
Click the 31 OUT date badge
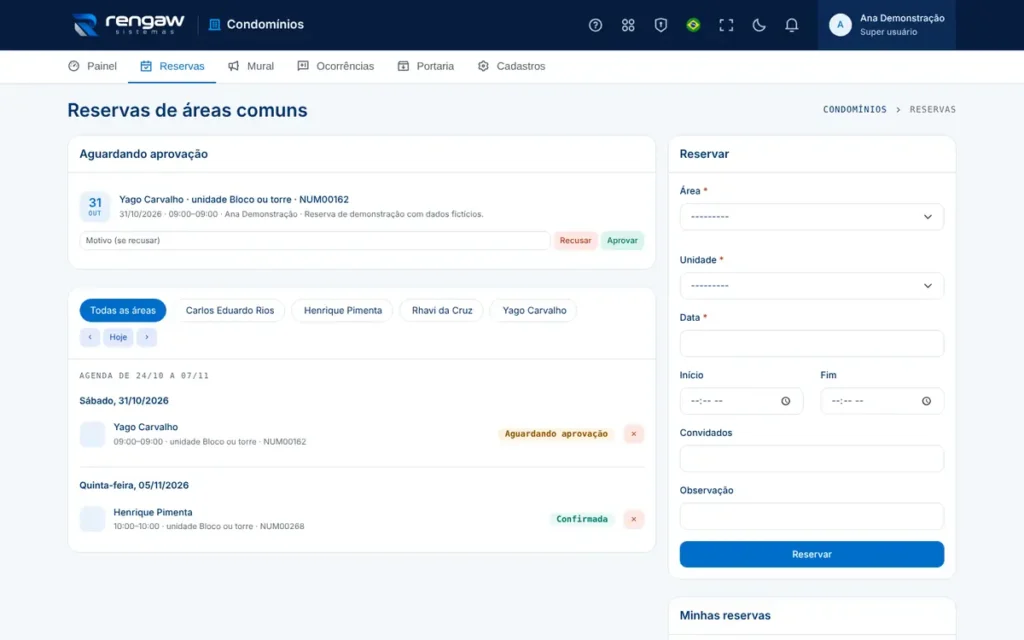click(x=95, y=206)
